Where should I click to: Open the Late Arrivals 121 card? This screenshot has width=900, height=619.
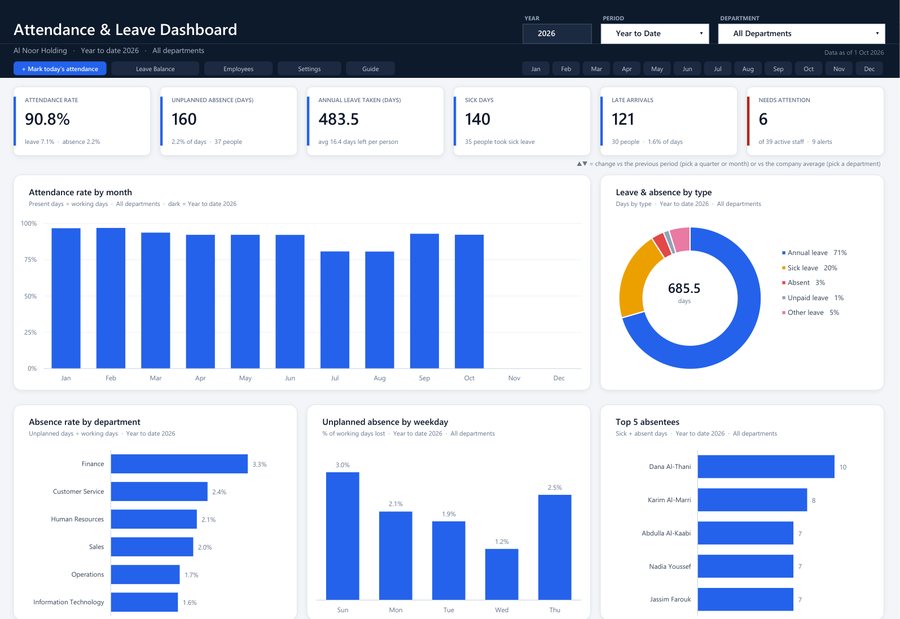pyautogui.click(x=669, y=121)
